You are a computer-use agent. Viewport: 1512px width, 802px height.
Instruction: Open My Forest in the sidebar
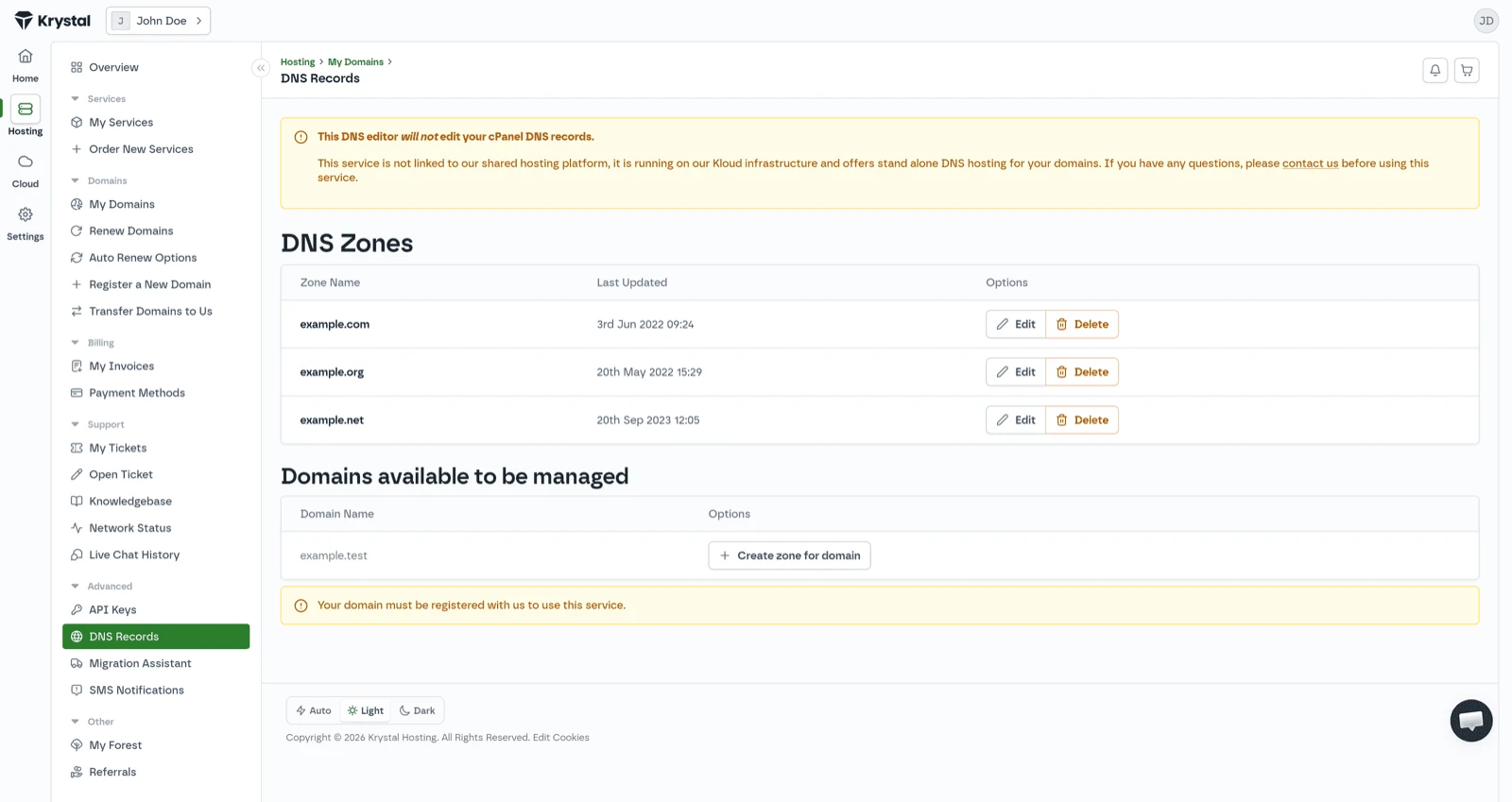[156, 744]
